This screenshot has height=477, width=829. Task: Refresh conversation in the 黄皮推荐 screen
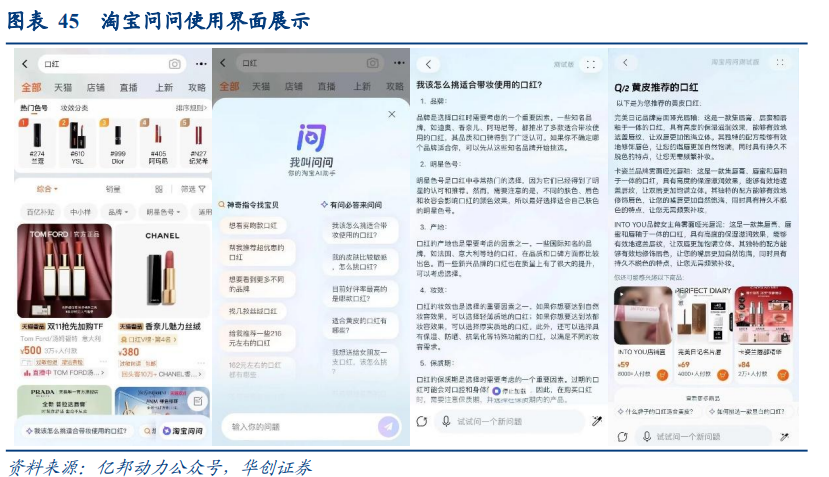click(622, 437)
